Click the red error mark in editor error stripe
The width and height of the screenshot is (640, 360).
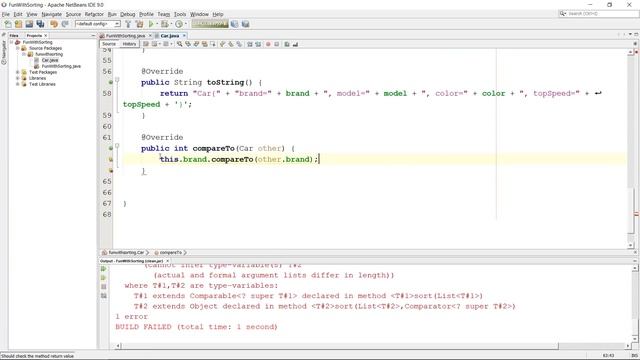(x=636, y=214)
